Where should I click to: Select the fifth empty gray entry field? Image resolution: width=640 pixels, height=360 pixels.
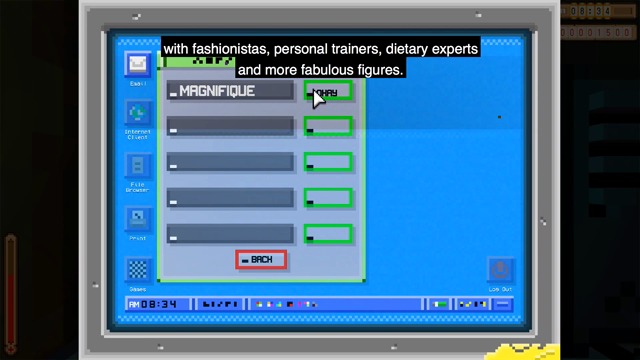click(x=230, y=234)
